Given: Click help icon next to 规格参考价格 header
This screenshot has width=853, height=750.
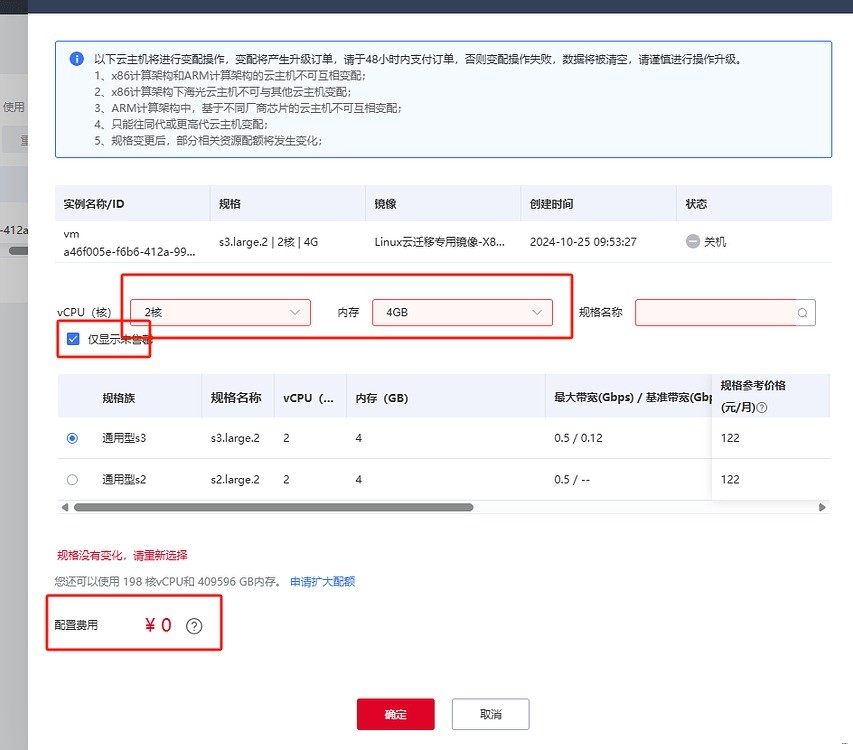Looking at the screenshot, I should (763, 408).
